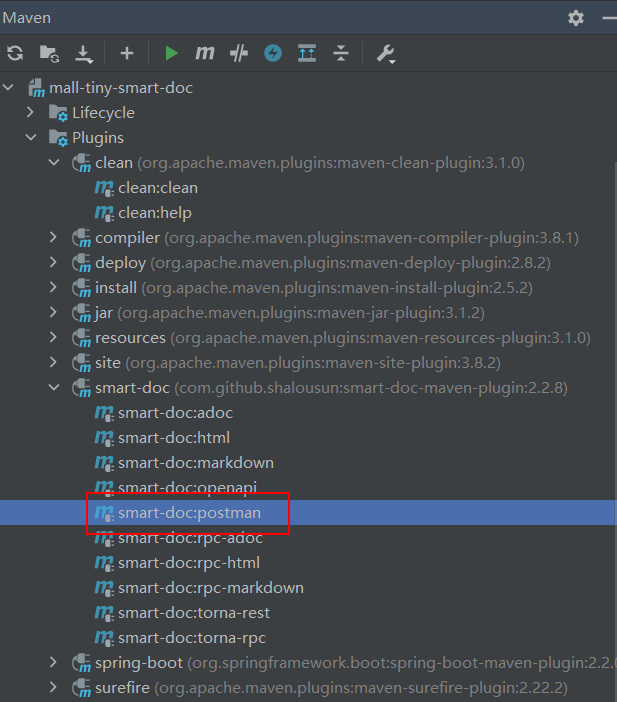
Task: Click the spring-boot plugin icon
Action: tap(81, 663)
